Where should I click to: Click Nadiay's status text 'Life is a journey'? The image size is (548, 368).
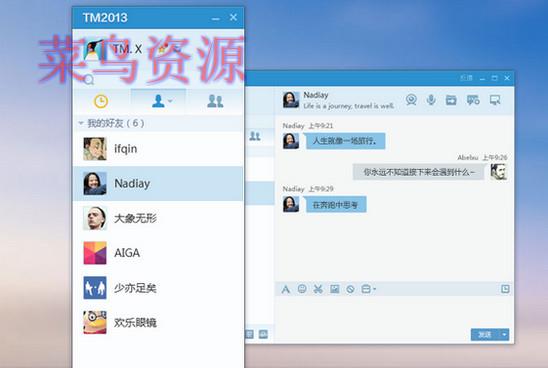pos(349,106)
